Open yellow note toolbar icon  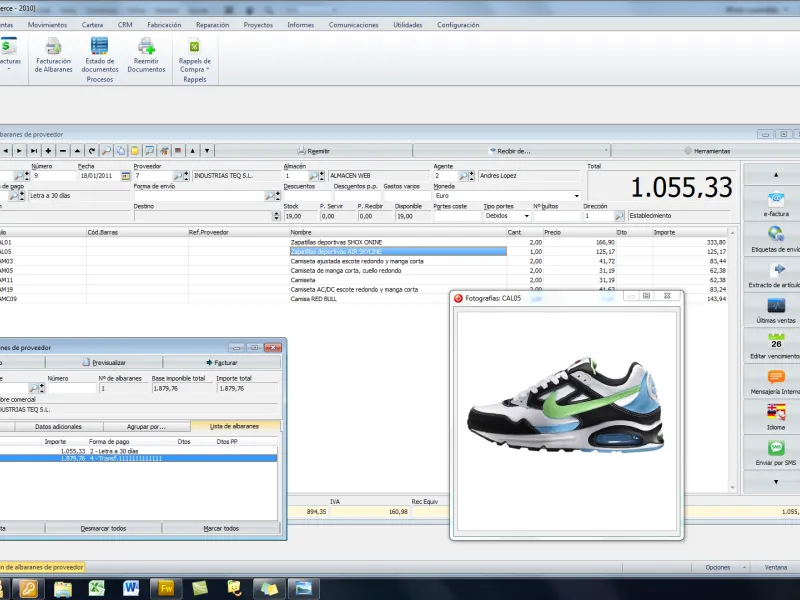click(x=135, y=151)
